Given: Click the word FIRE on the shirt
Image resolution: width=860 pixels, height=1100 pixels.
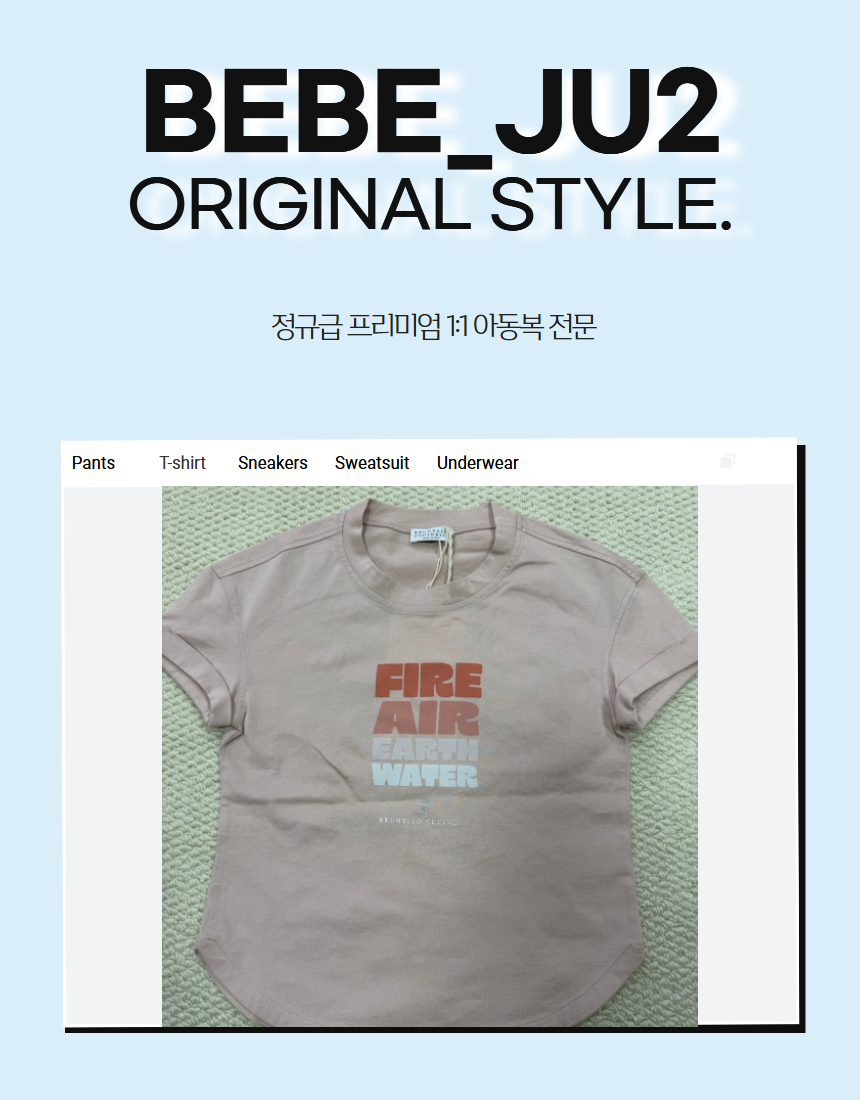Looking at the screenshot, I should [429, 680].
